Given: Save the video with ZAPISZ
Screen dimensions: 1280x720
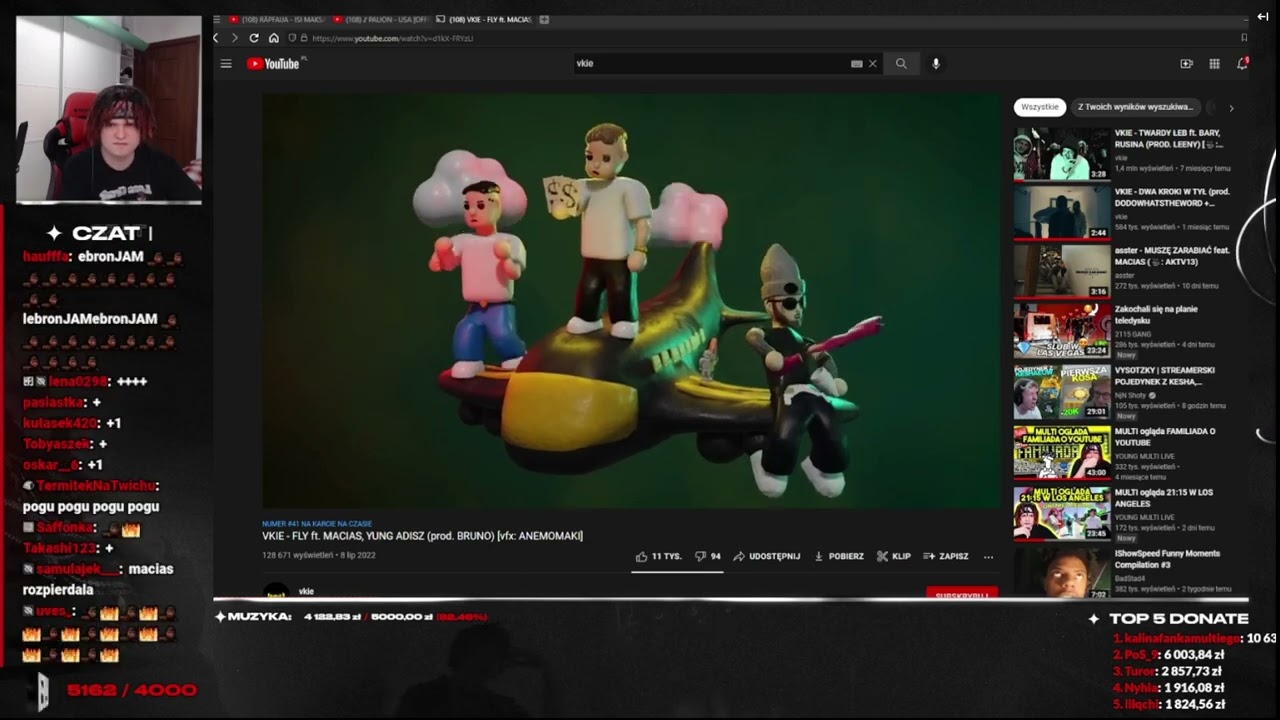Looking at the screenshot, I should click(x=946, y=556).
